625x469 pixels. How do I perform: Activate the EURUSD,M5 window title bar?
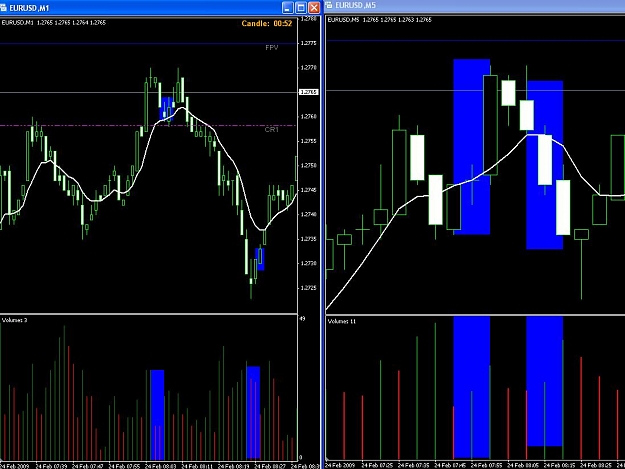point(475,6)
